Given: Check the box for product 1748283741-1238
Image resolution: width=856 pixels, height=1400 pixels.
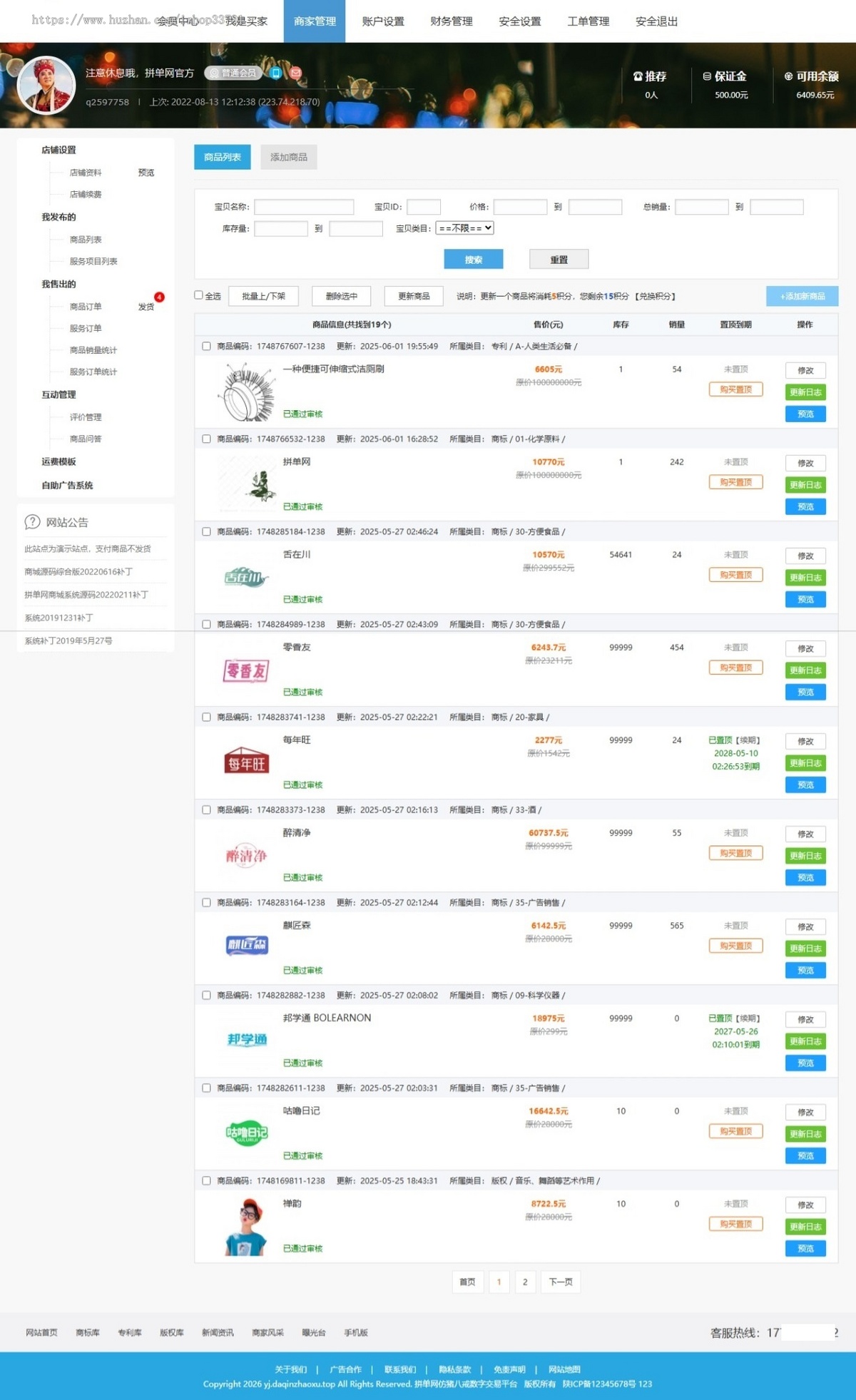Looking at the screenshot, I should (206, 717).
